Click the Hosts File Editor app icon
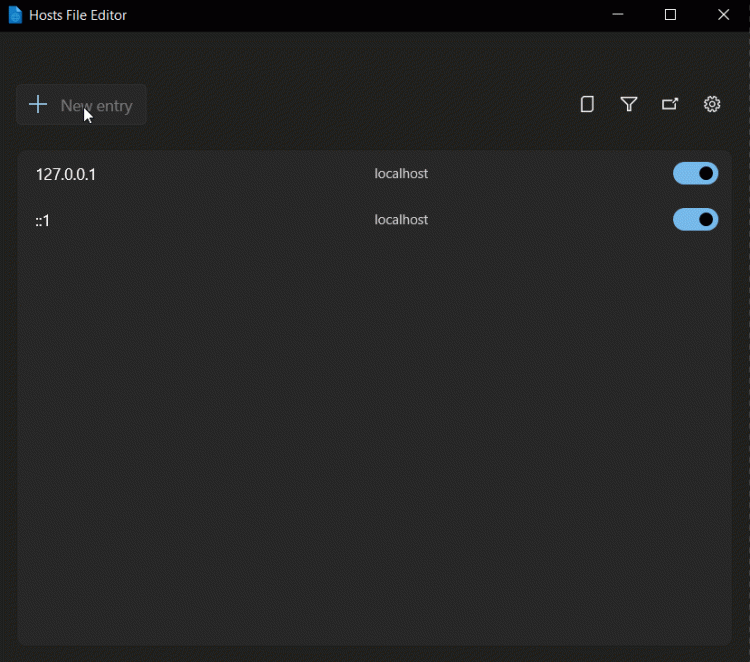This screenshot has height=662, width=750. pos(15,15)
